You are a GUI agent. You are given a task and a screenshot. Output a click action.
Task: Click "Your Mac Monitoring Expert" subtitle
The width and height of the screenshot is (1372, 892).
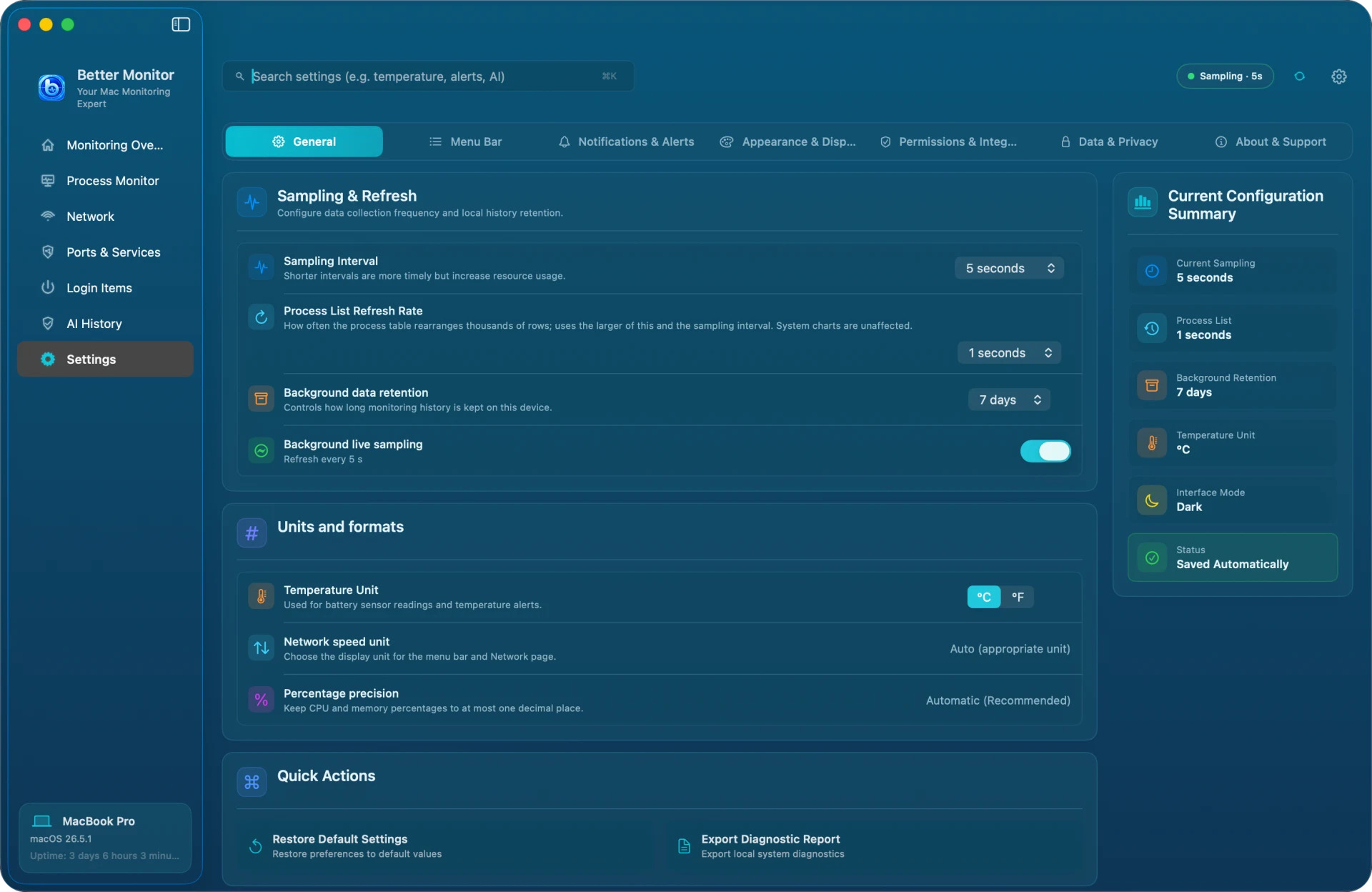[124, 98]
